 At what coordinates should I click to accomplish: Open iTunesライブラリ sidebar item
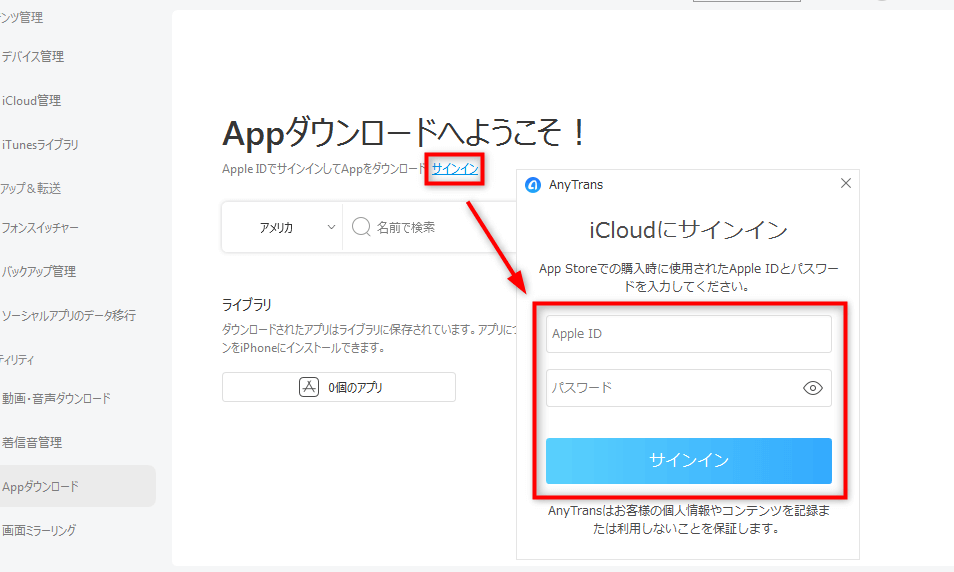tap(41, 145)
